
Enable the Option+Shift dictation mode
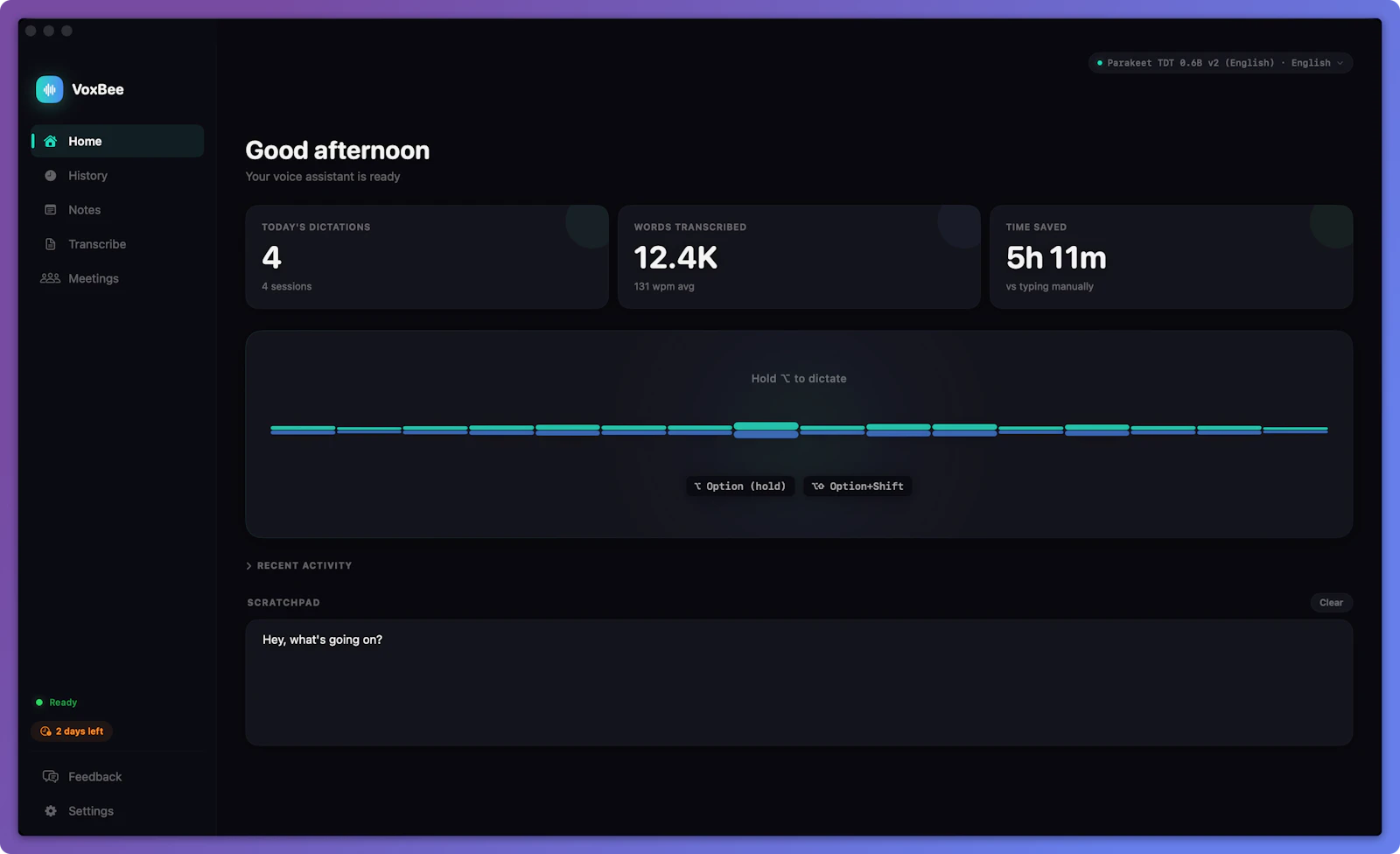(857, 486)
